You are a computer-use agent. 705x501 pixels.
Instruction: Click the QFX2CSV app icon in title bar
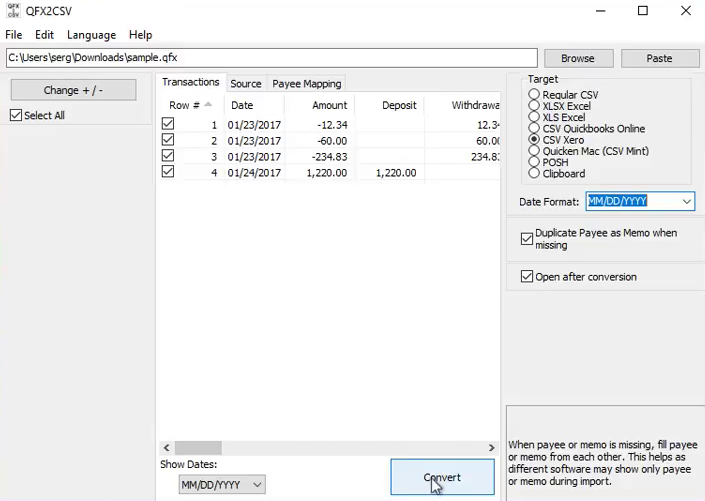(13, 10)
